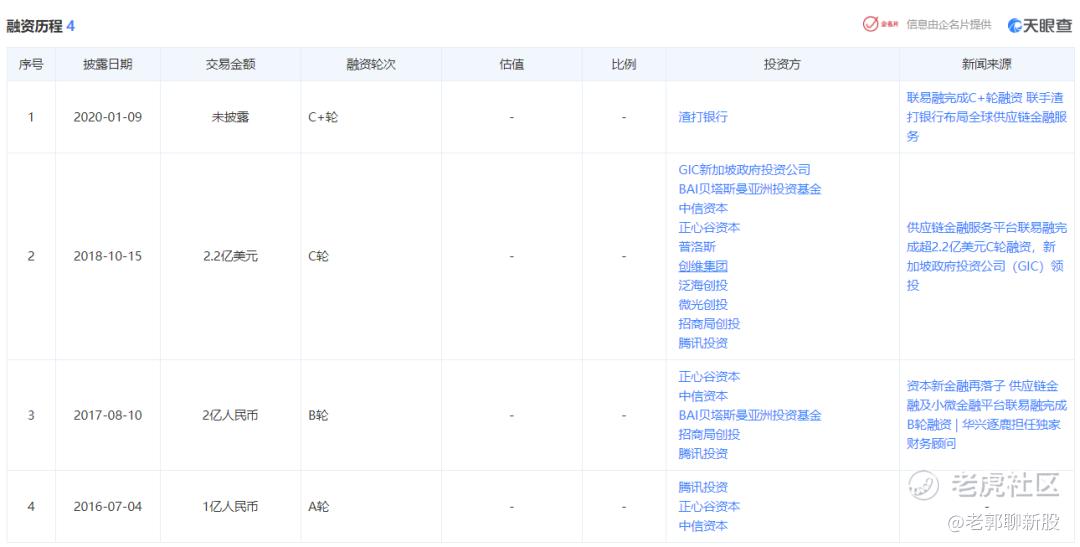Open investor link 渣打银行

click(703, 117)
